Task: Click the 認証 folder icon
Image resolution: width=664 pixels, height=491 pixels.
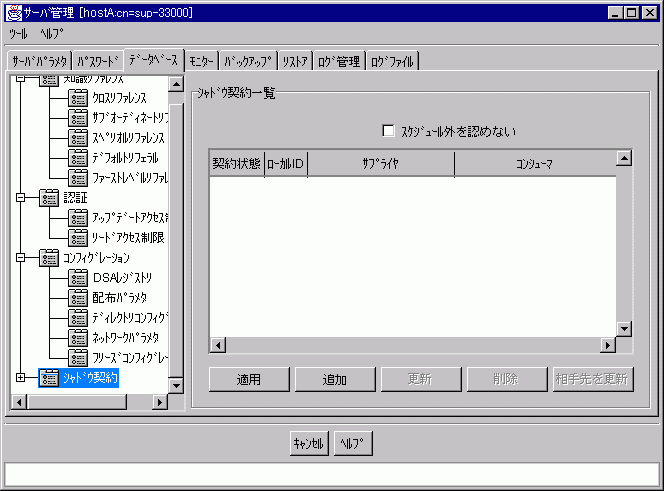Action: [x=49, y=197]
